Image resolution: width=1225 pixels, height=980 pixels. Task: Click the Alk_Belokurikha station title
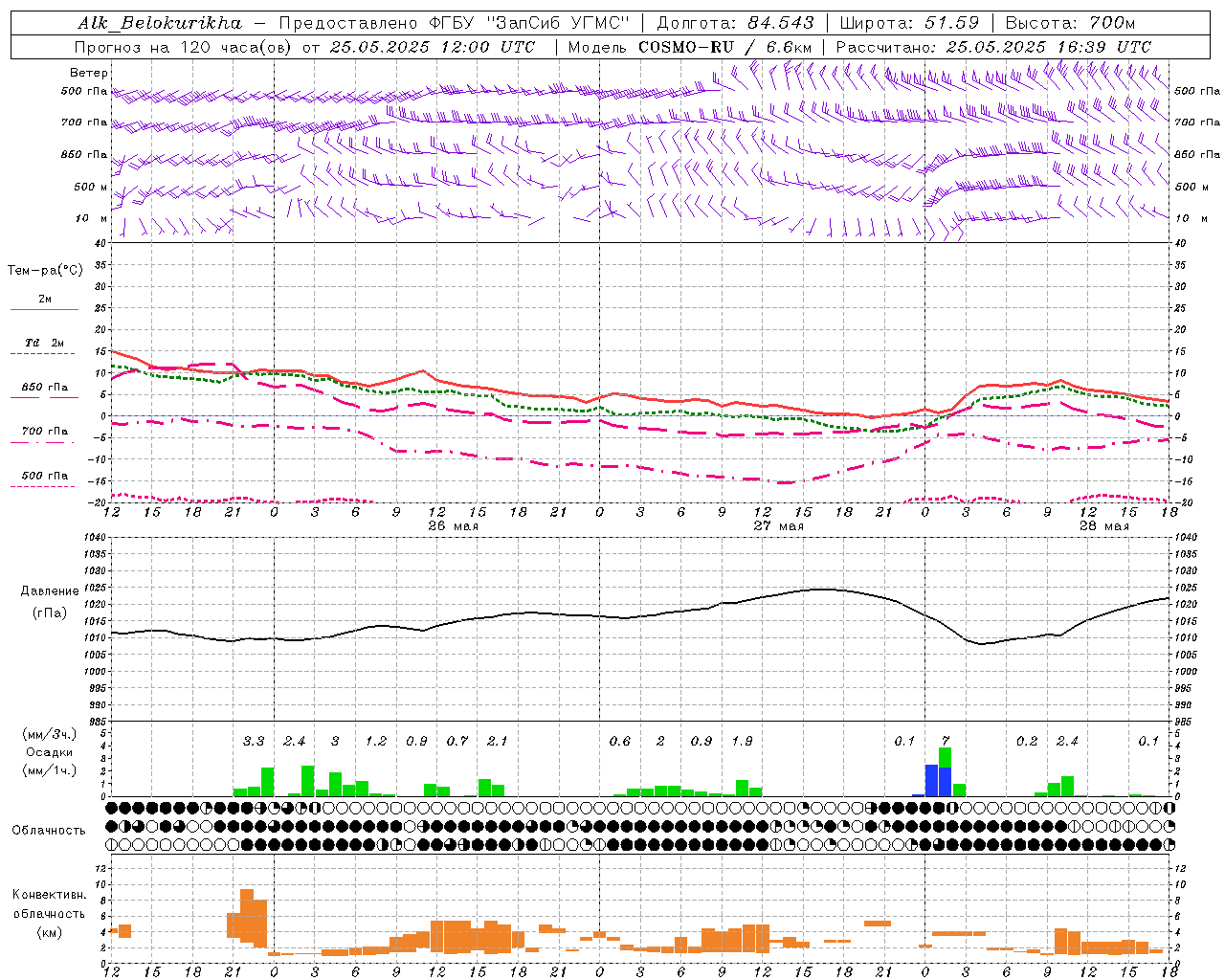(x=160, y=23)
